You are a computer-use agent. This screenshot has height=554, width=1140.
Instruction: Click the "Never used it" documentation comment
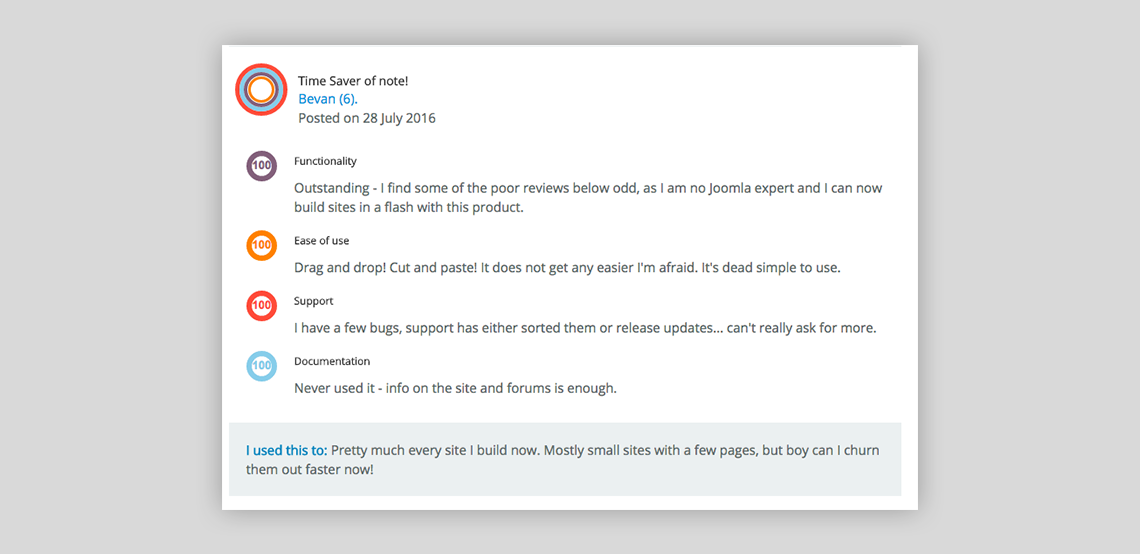tap(455, 388)
